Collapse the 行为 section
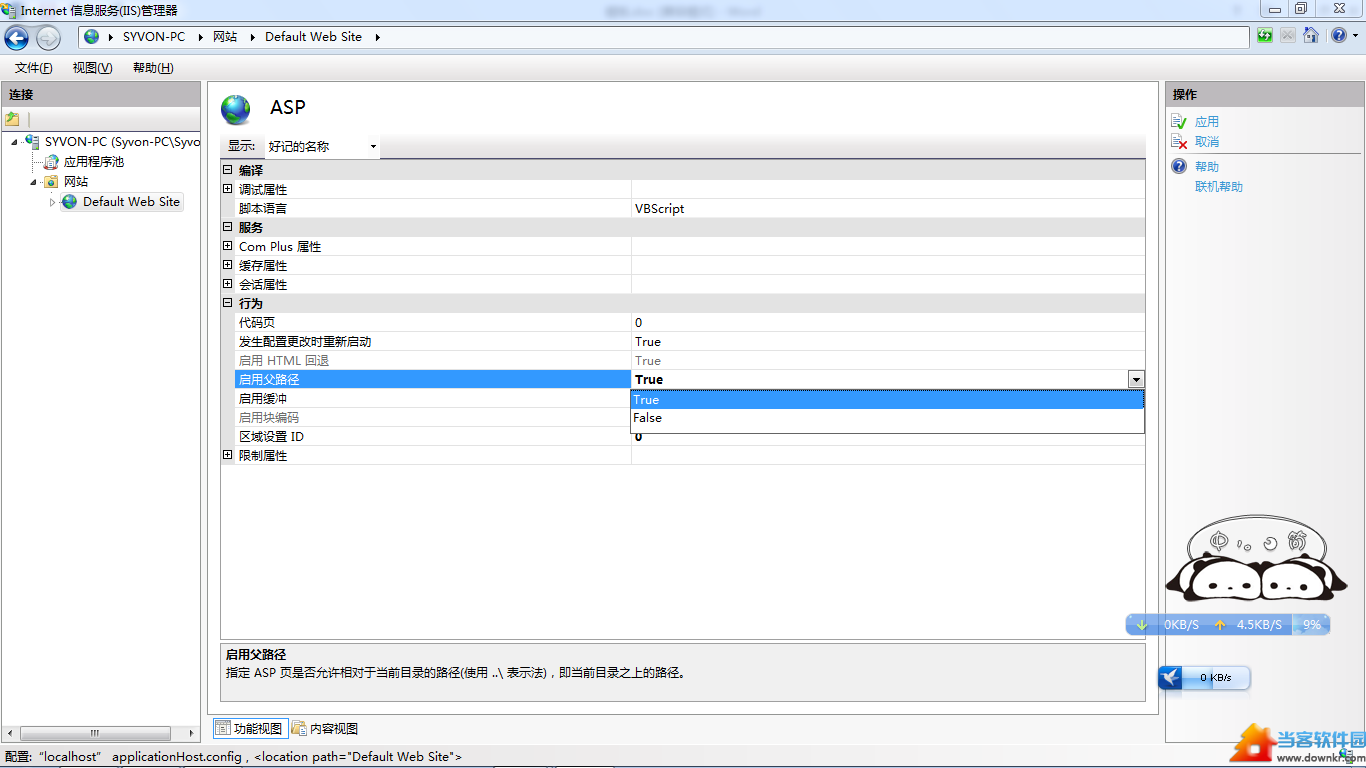 click(227, 303)
